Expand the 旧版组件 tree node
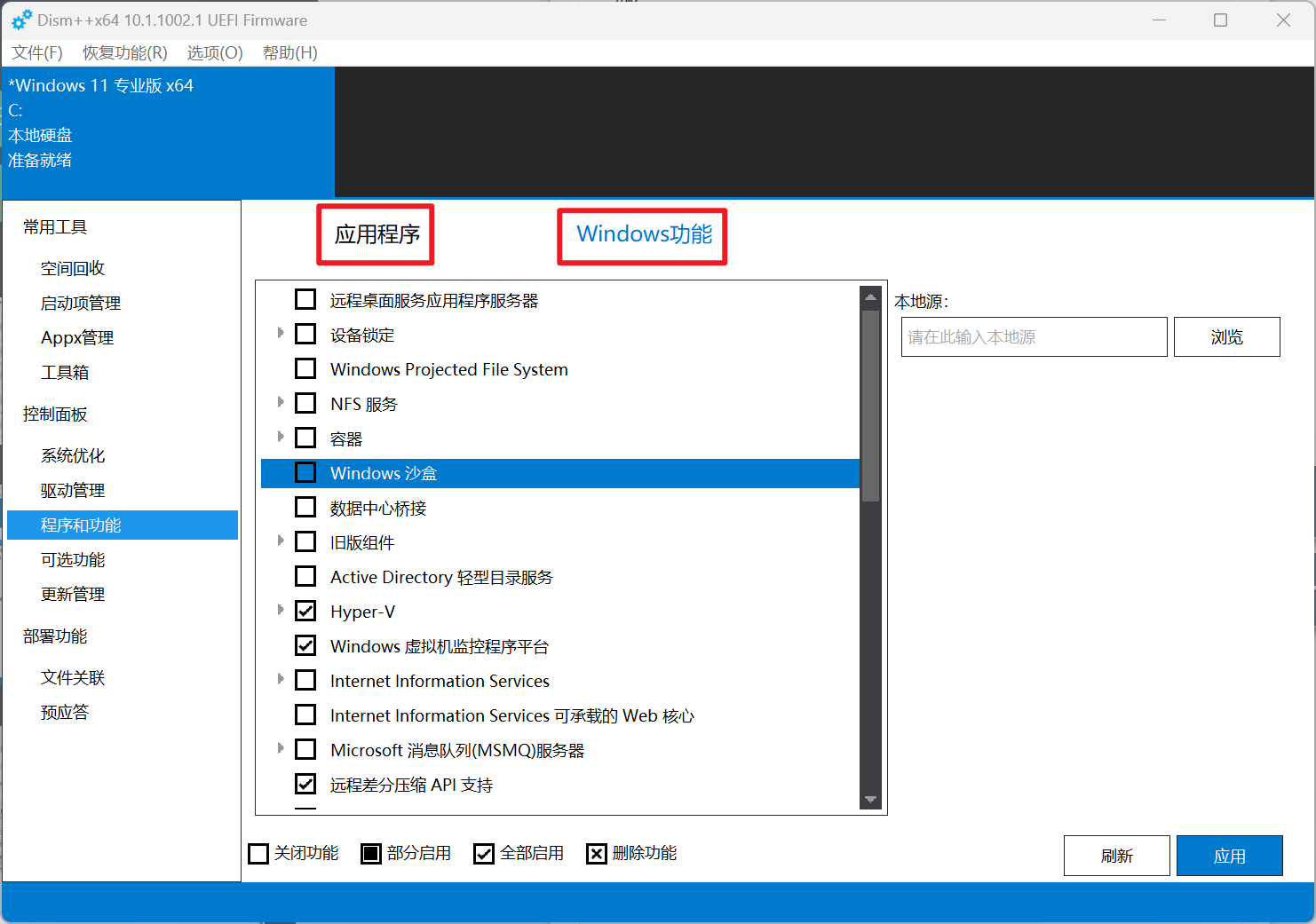The height and width of the screenshot is (924, 1316). tap(281, 541)
